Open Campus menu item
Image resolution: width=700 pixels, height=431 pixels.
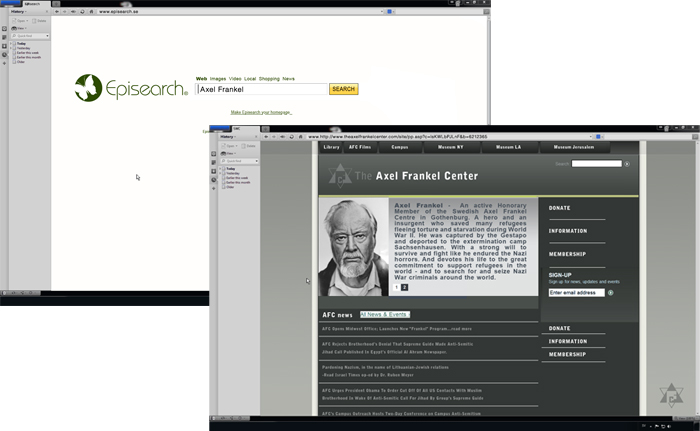[x=400, y=147]
